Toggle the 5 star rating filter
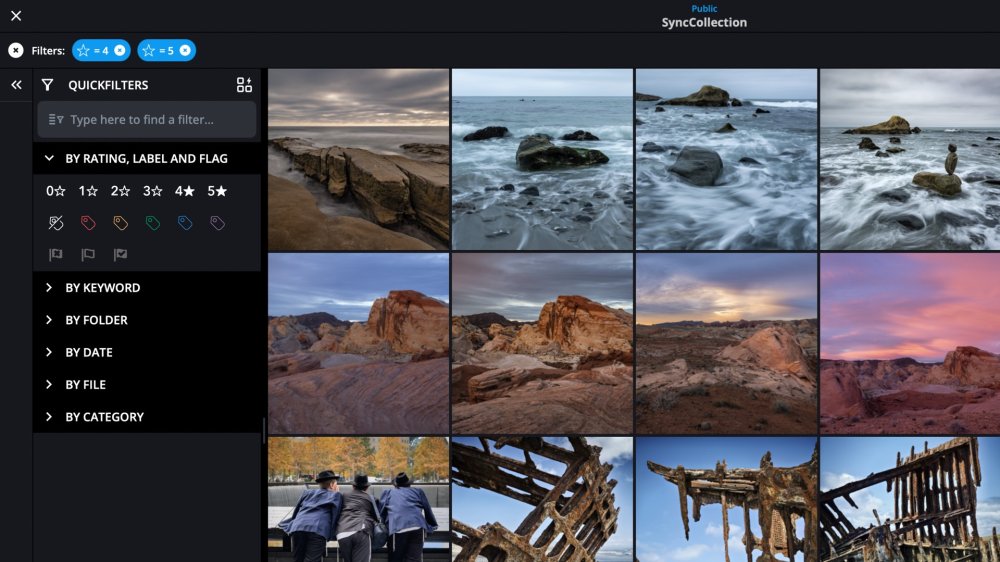Image resolution: width=1000 pixels, height=562 pixels. 217,191
